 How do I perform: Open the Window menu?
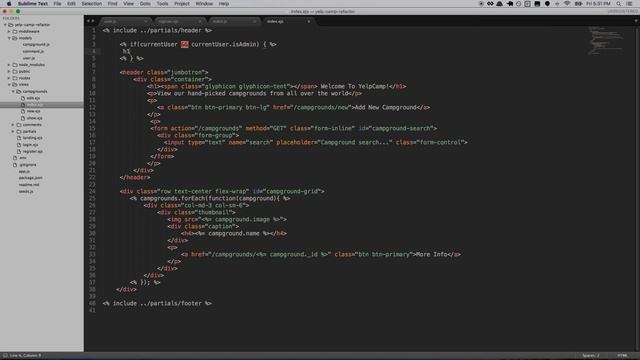pos(204,4)
